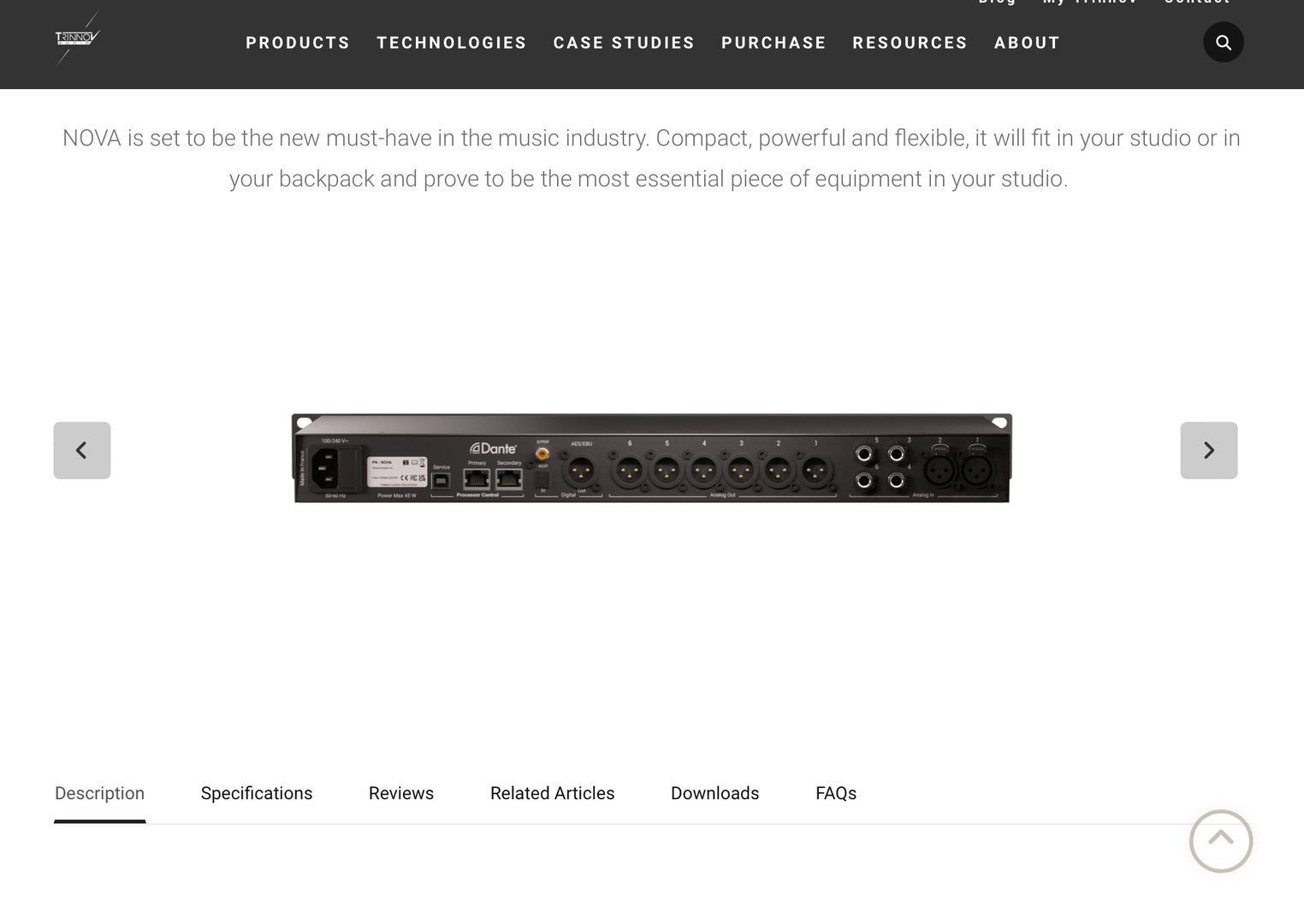Click the scroll-to-top circular arrow
The width and height of the screenshot is (1304, 924).
pos(1221,841)
